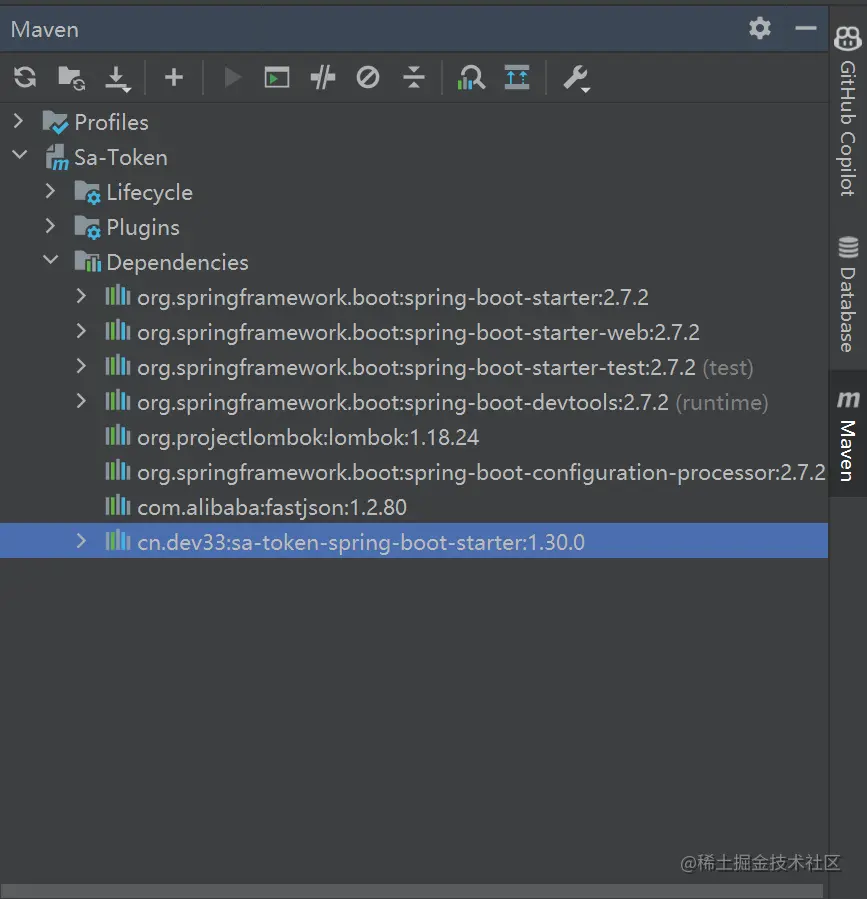867x899 pixels.
Task: Select cn.dev33:sa-token-spring-boot-starter:1.30.0 row
Action: 414,541
